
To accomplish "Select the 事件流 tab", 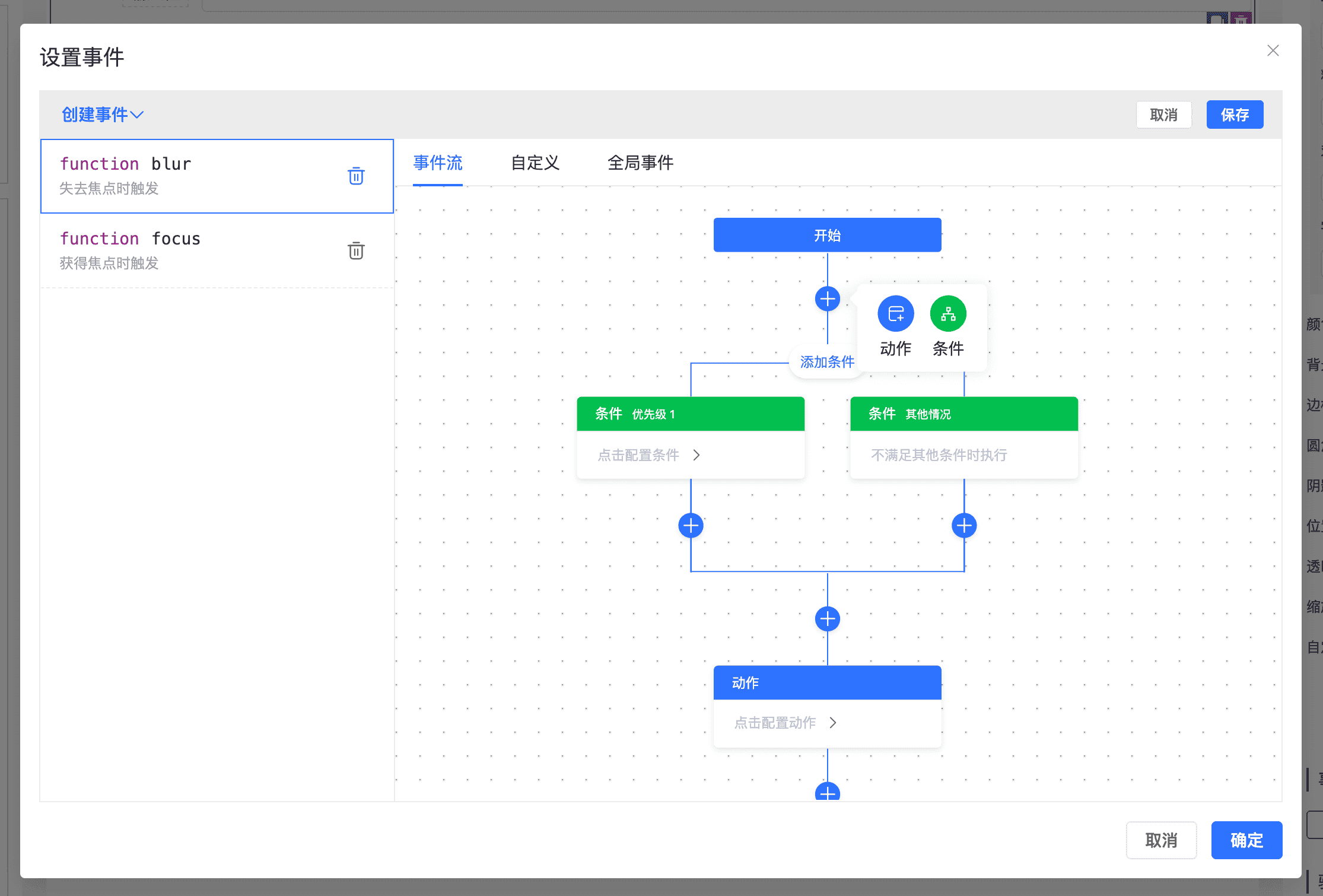I will 438,163.
